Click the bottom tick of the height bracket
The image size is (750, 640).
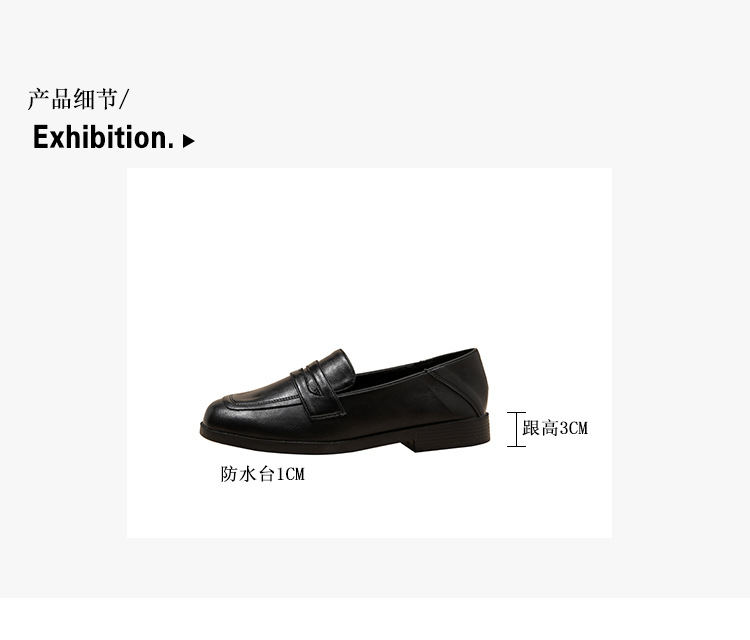tap(516, 446)
